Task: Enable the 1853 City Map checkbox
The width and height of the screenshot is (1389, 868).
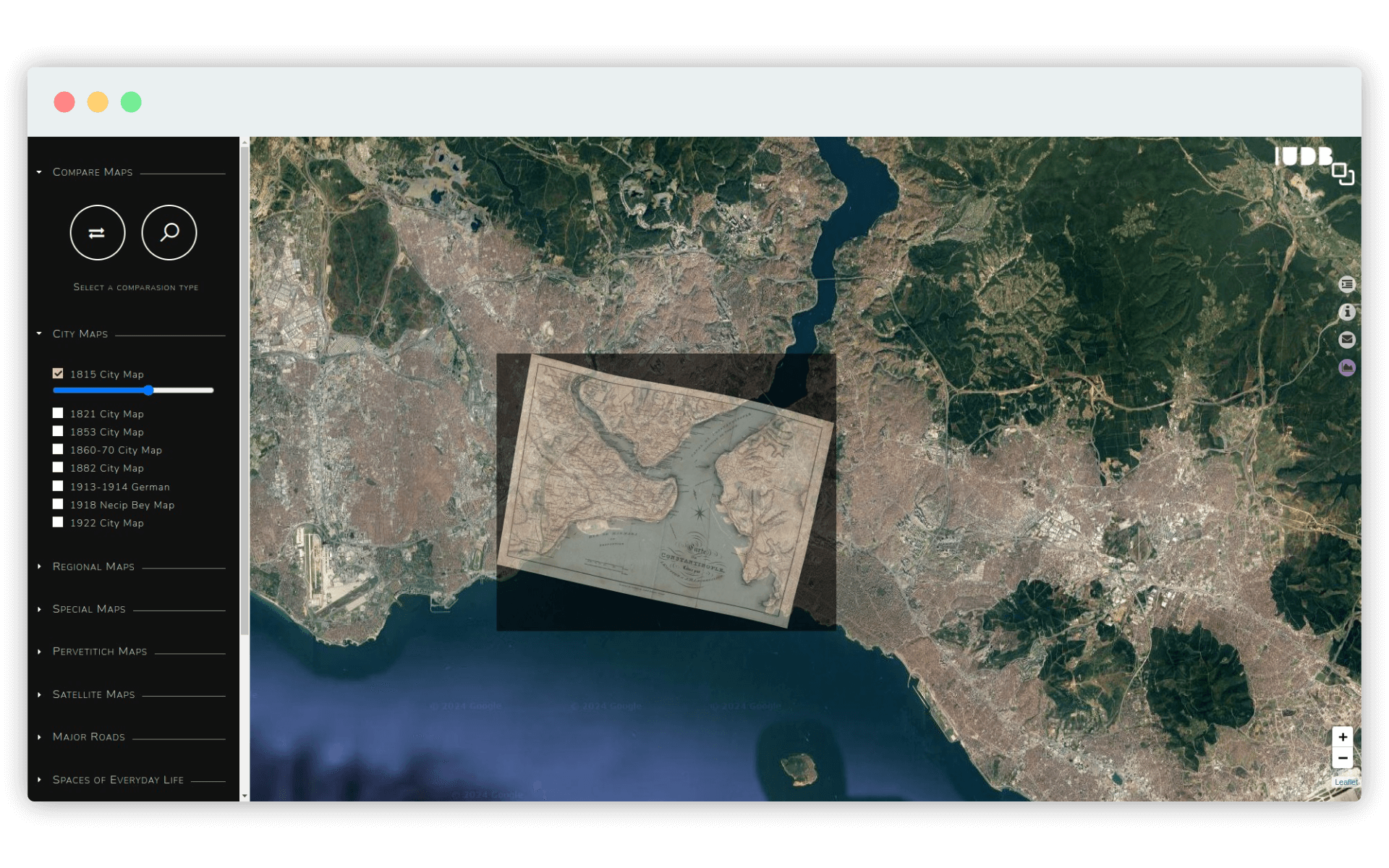Action: tap(58, 431)
